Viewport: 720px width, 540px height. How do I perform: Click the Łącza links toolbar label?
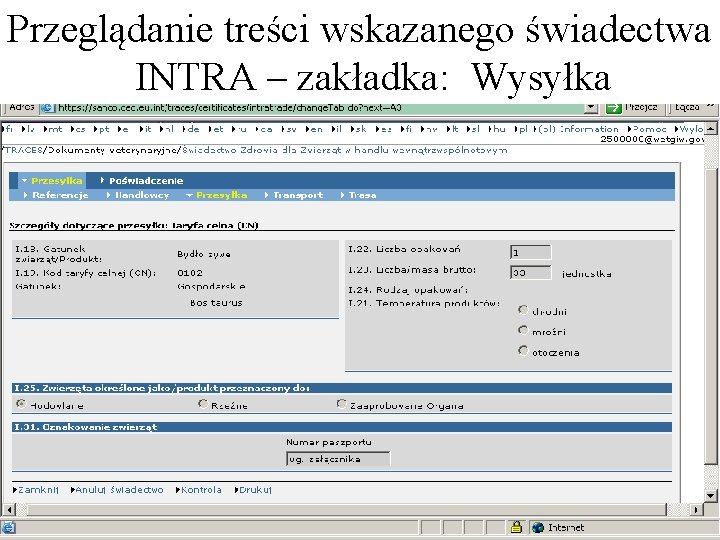coord(687,107)
